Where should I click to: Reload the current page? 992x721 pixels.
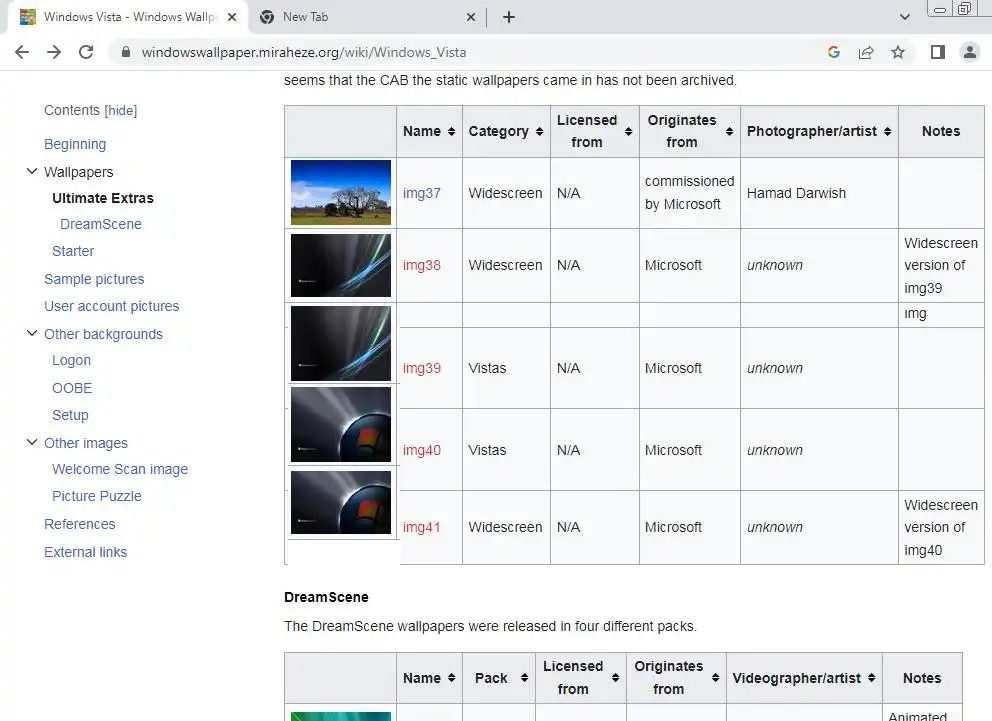87,52
